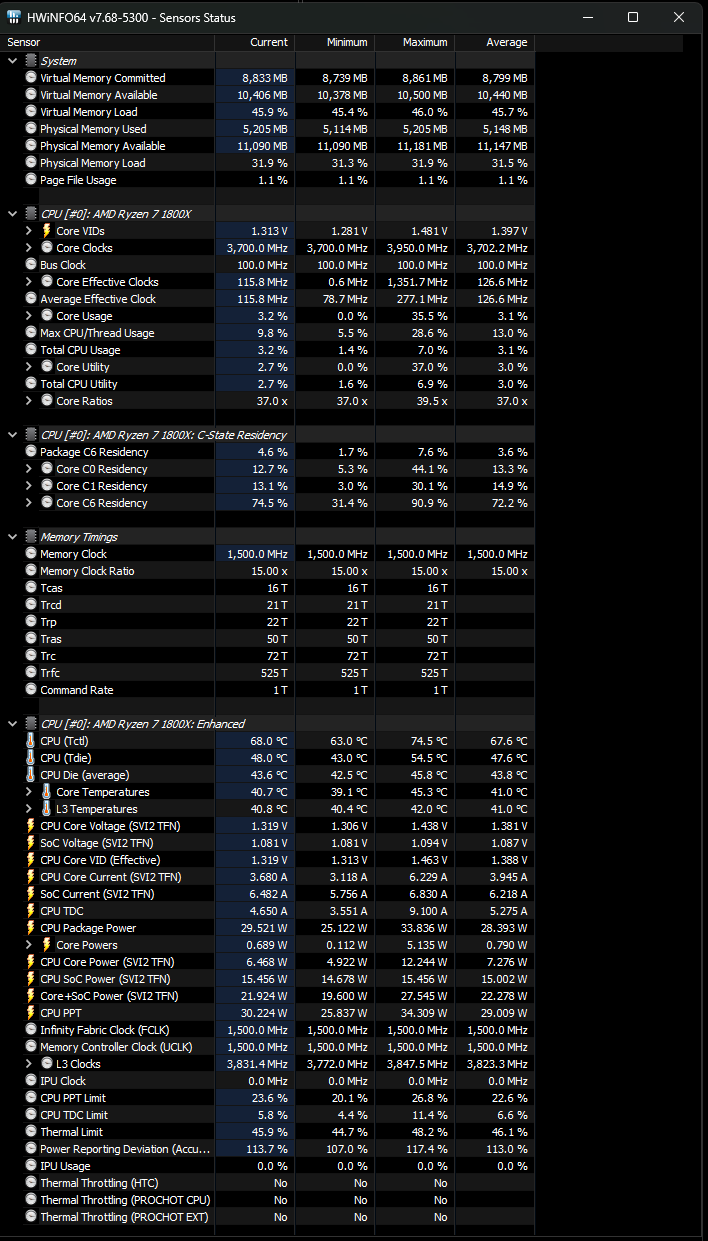The width and height of the screenshot is (708, 1241).
Task: Click the Core VIDs lightning bolt icon
Action: [x=47, y=231]
